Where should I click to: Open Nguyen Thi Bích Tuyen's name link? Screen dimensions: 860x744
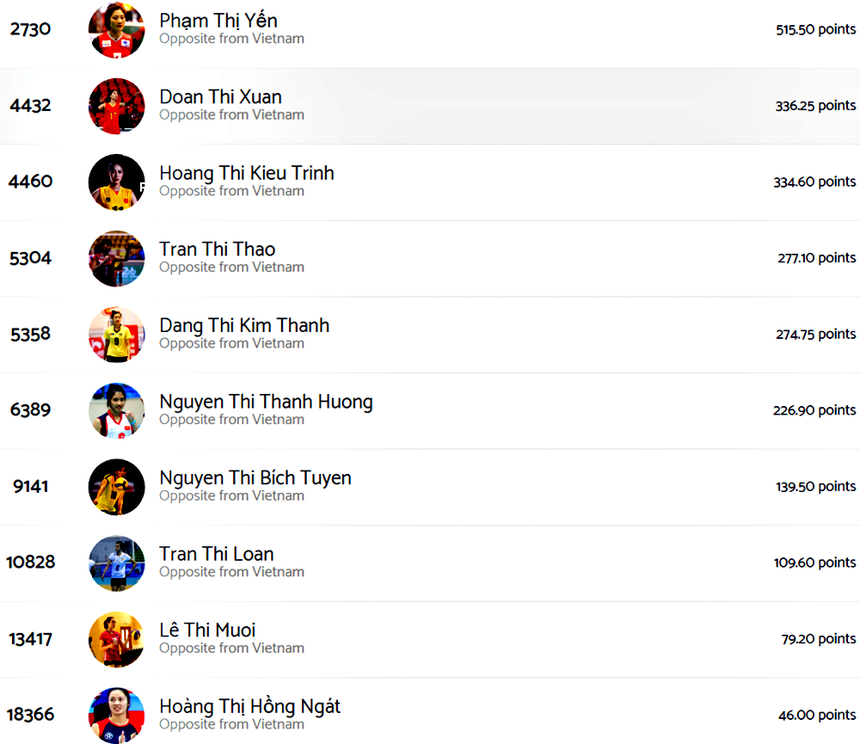(255, 478)
